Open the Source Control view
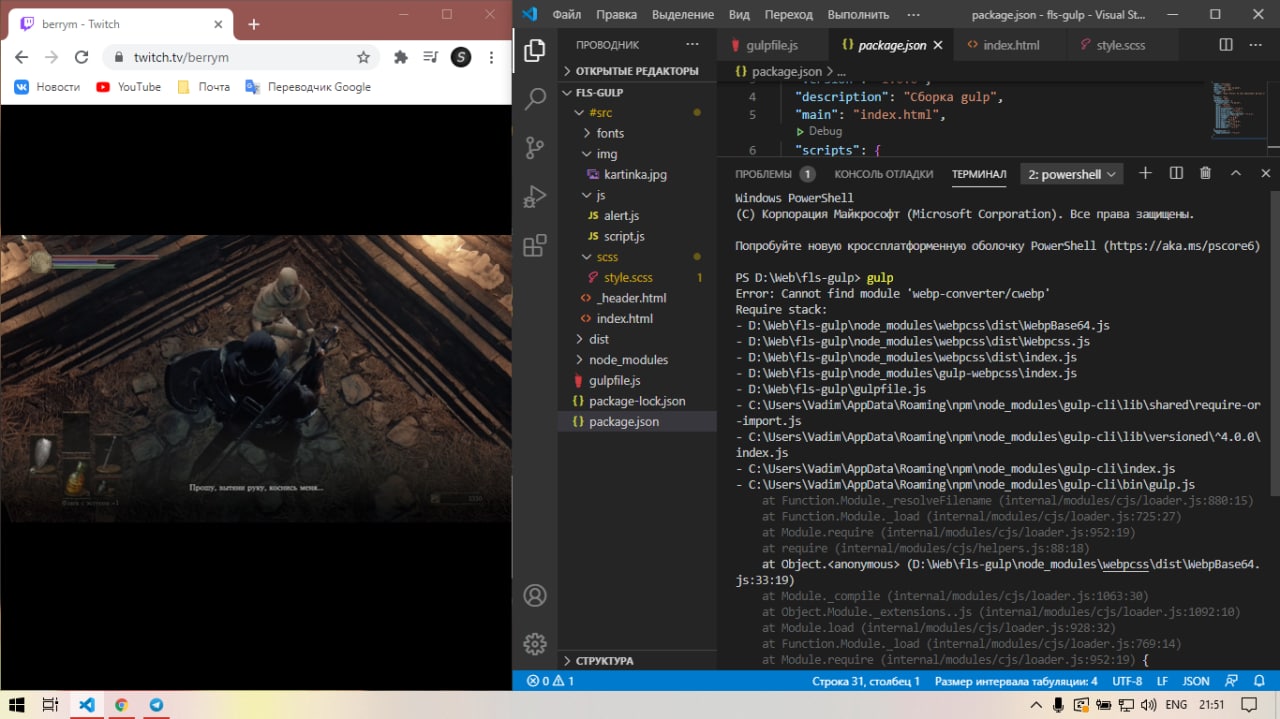Viewport: 1280px width, 719px height. point(535,147)
